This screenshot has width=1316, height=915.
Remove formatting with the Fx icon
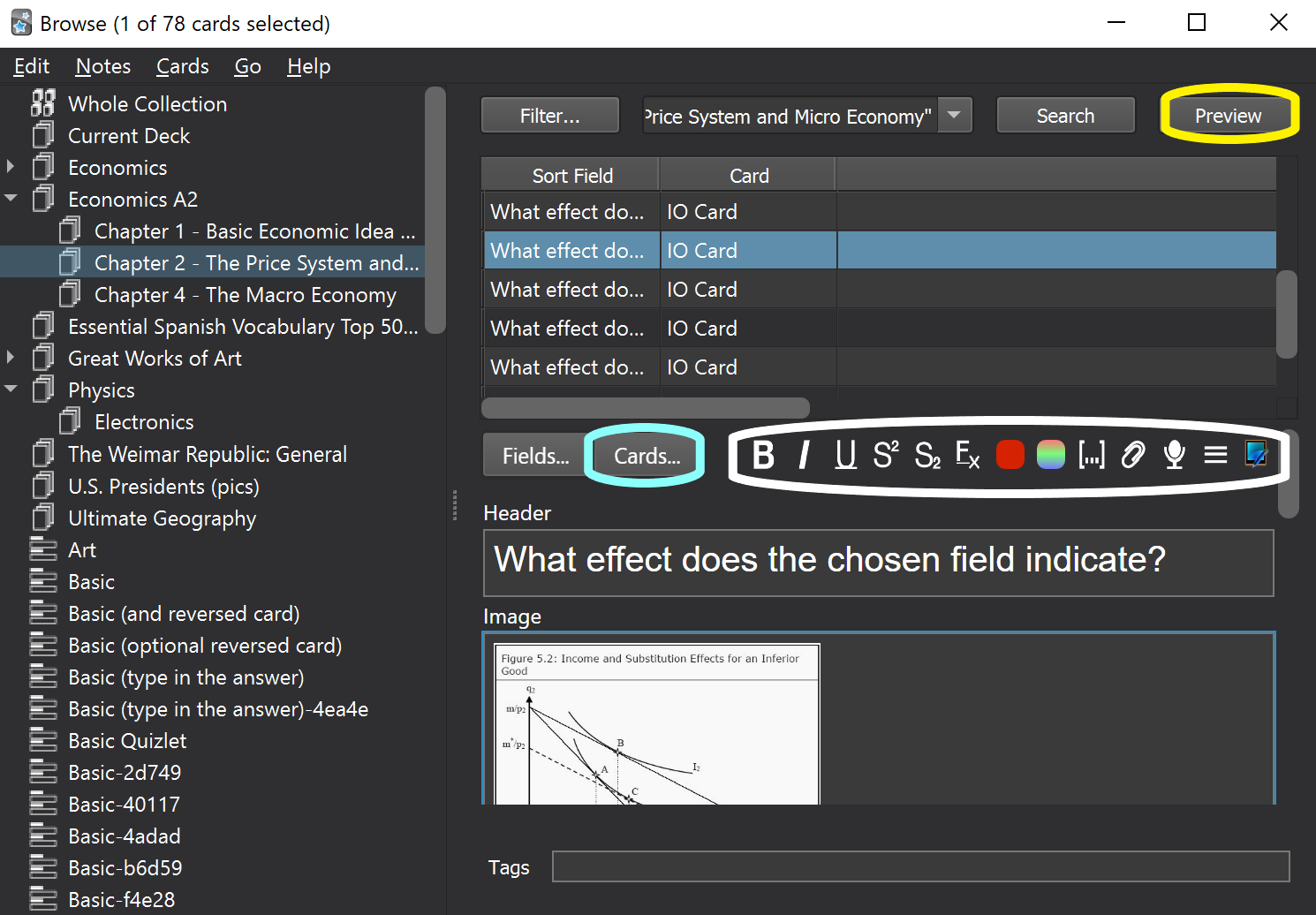coord(968,456)
